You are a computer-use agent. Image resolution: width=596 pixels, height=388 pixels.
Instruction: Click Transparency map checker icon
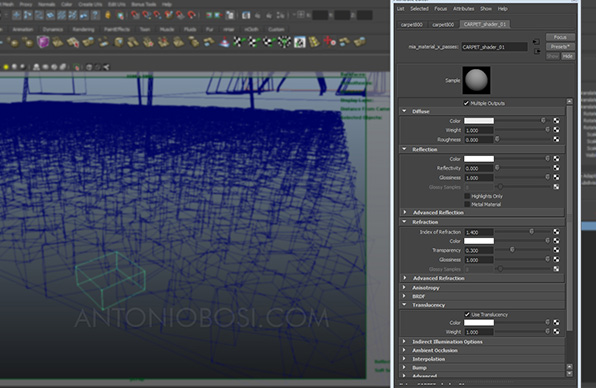(x=556, y=250)
